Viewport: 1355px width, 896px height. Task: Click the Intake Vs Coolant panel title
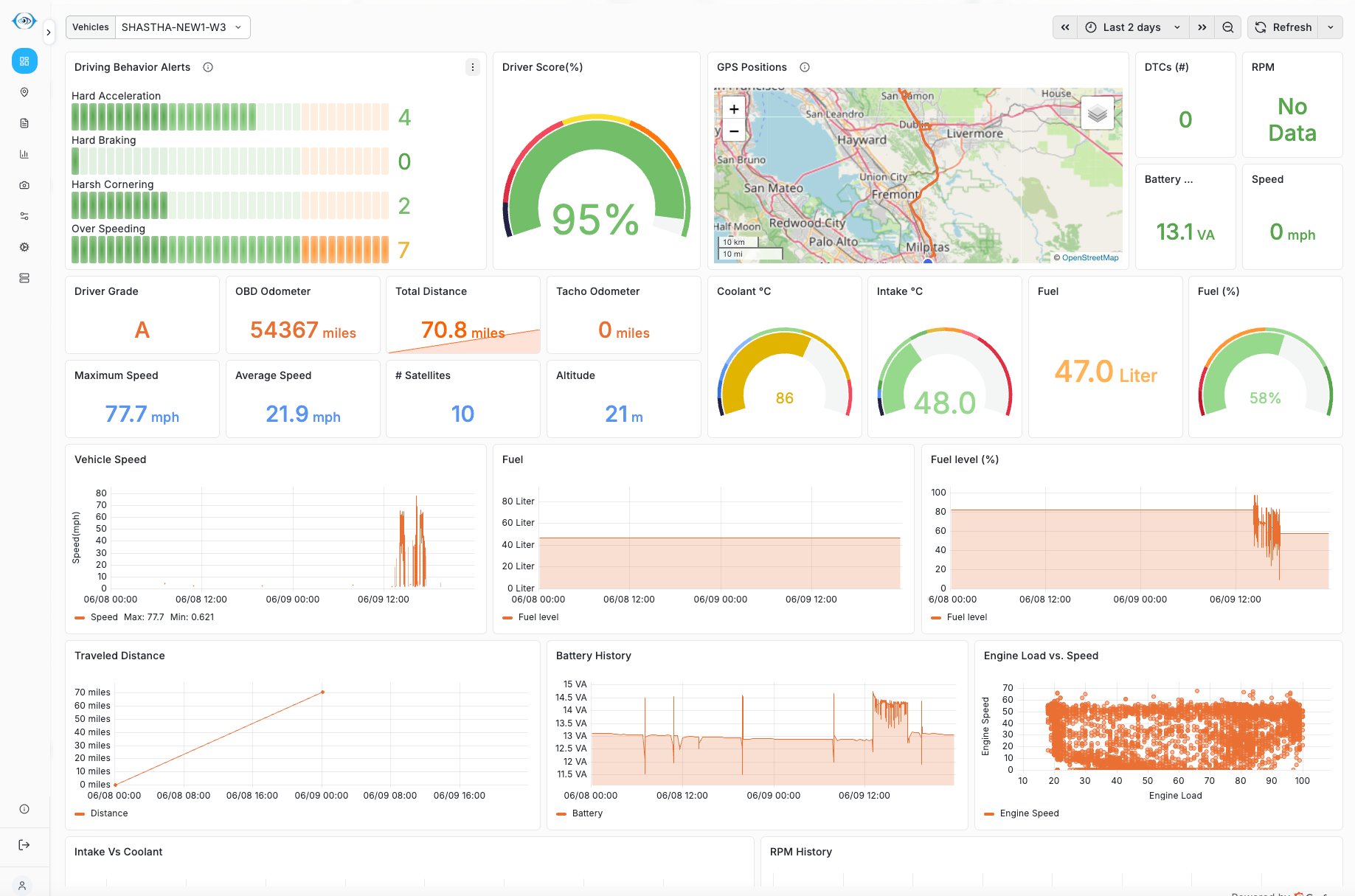tap(118, 852)
